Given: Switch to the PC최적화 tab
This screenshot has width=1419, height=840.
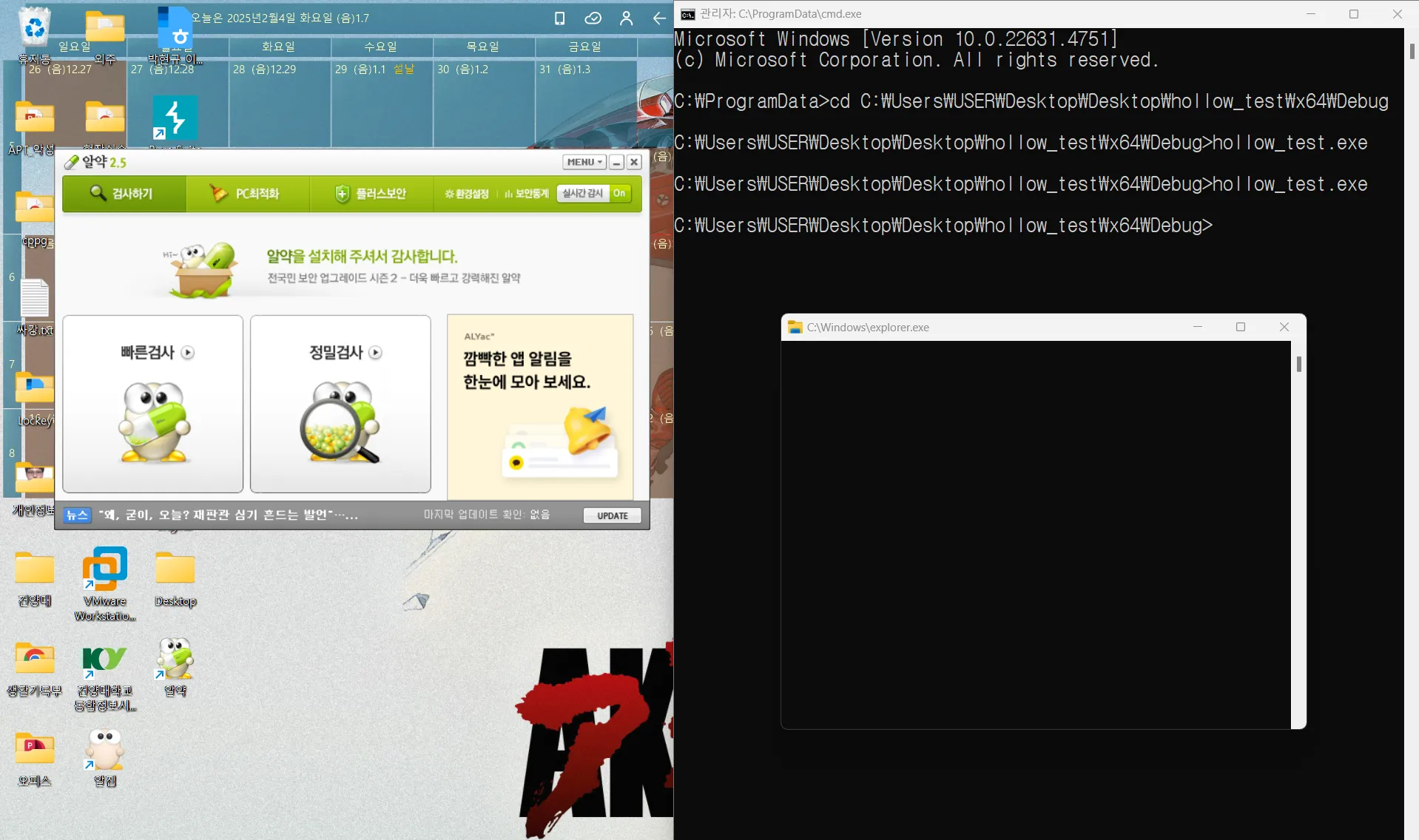Looking at the screenshot, I should (x=246, y=194).
